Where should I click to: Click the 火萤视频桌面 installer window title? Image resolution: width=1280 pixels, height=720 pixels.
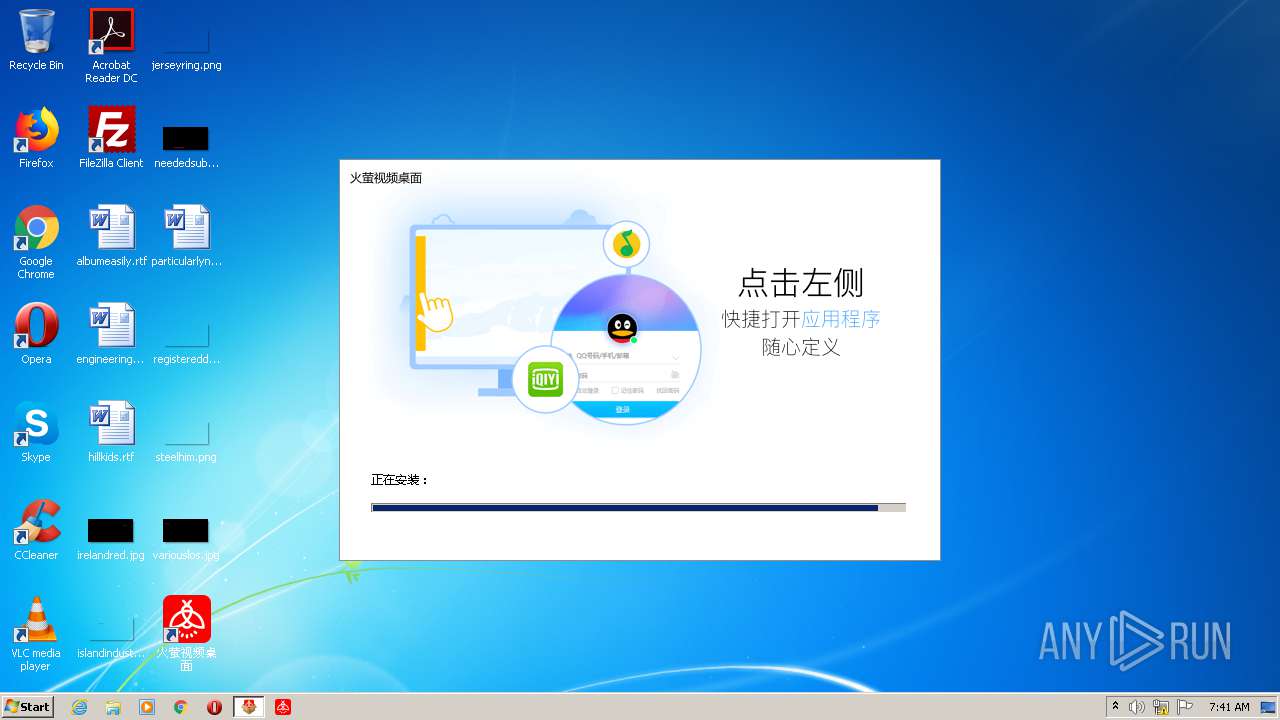point(386,178)
